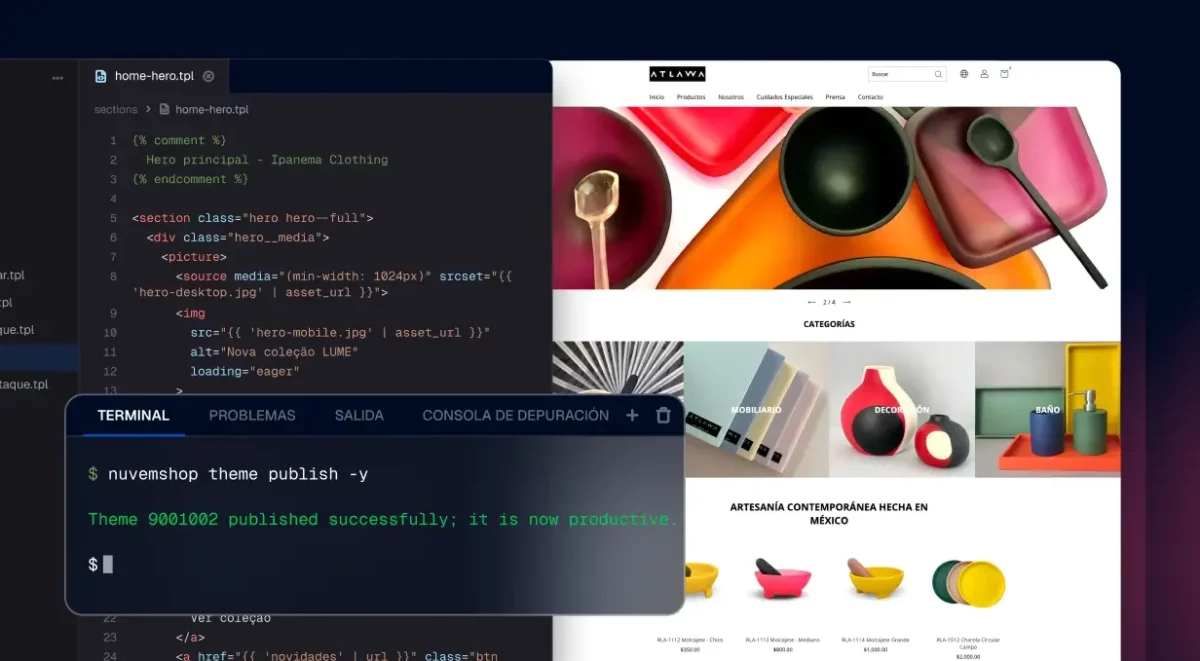
Task: Click code line '<section class="hero hero--full">'
Action: 253,218
